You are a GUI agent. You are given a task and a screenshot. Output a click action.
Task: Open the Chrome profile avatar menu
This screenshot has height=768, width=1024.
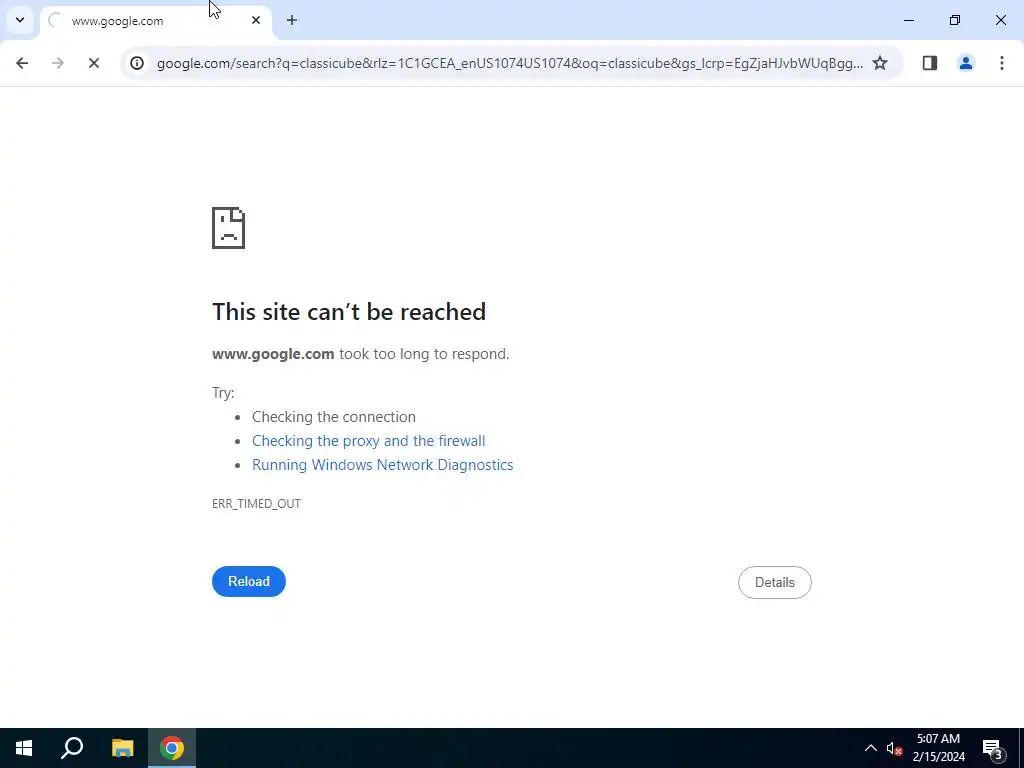coord(966,63)
